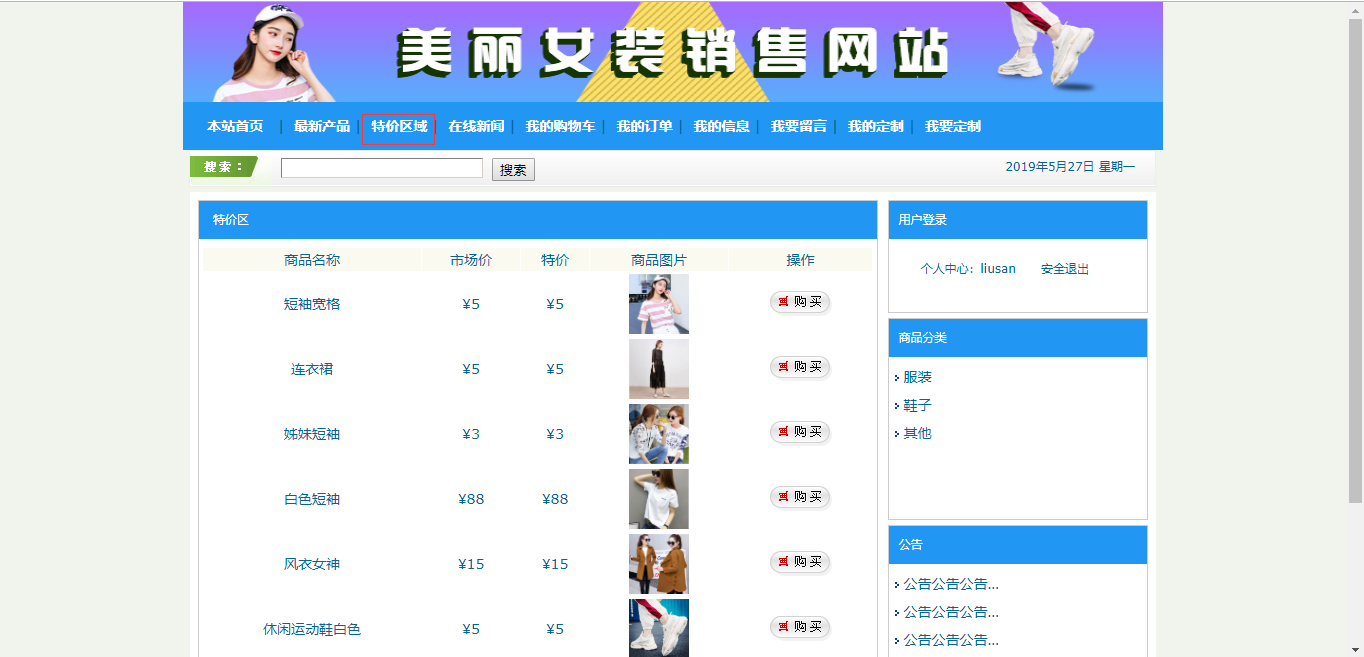This screenshot has height=657, width=1364.
Task: Open the 短袖宽格 product name link
Action: pos(312,304)
